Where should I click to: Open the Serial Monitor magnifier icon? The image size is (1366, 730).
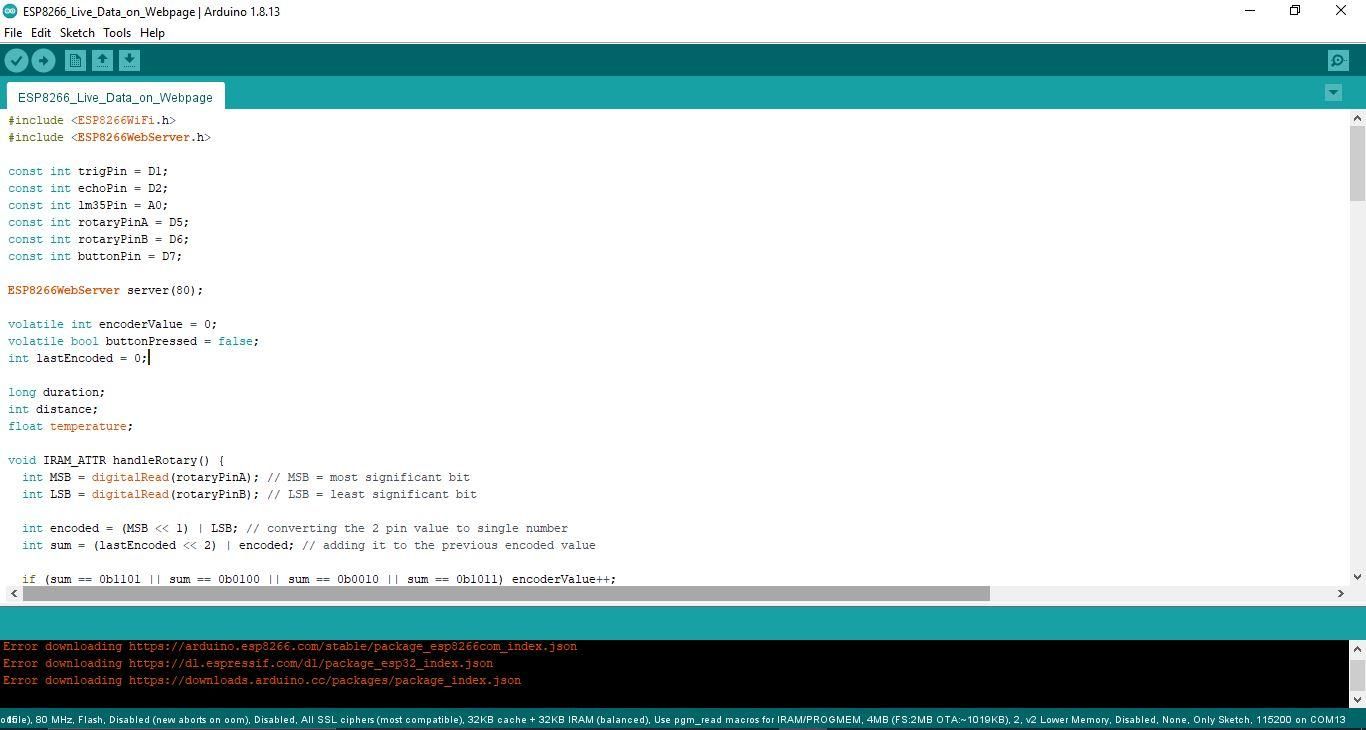tap(1338, 61)
